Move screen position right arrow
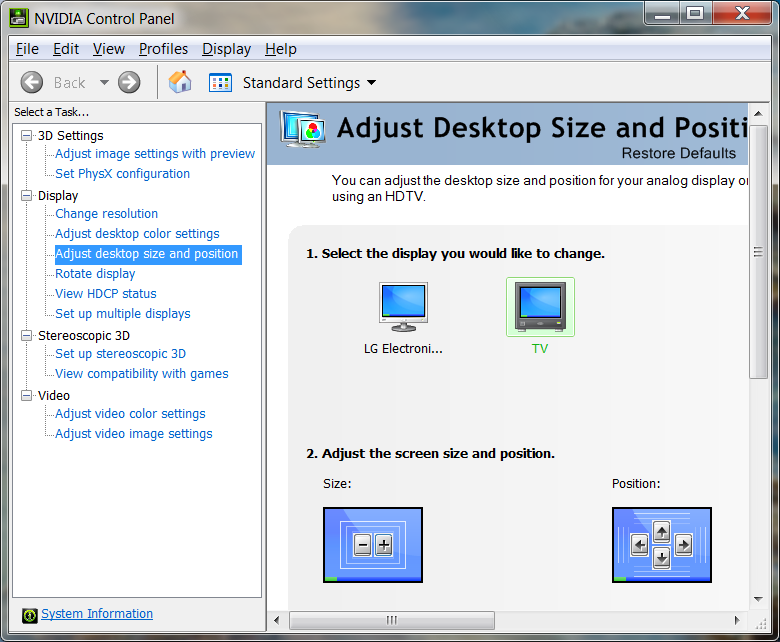Image resolution: width=780 pixels, height=642 pixels. 683,546
